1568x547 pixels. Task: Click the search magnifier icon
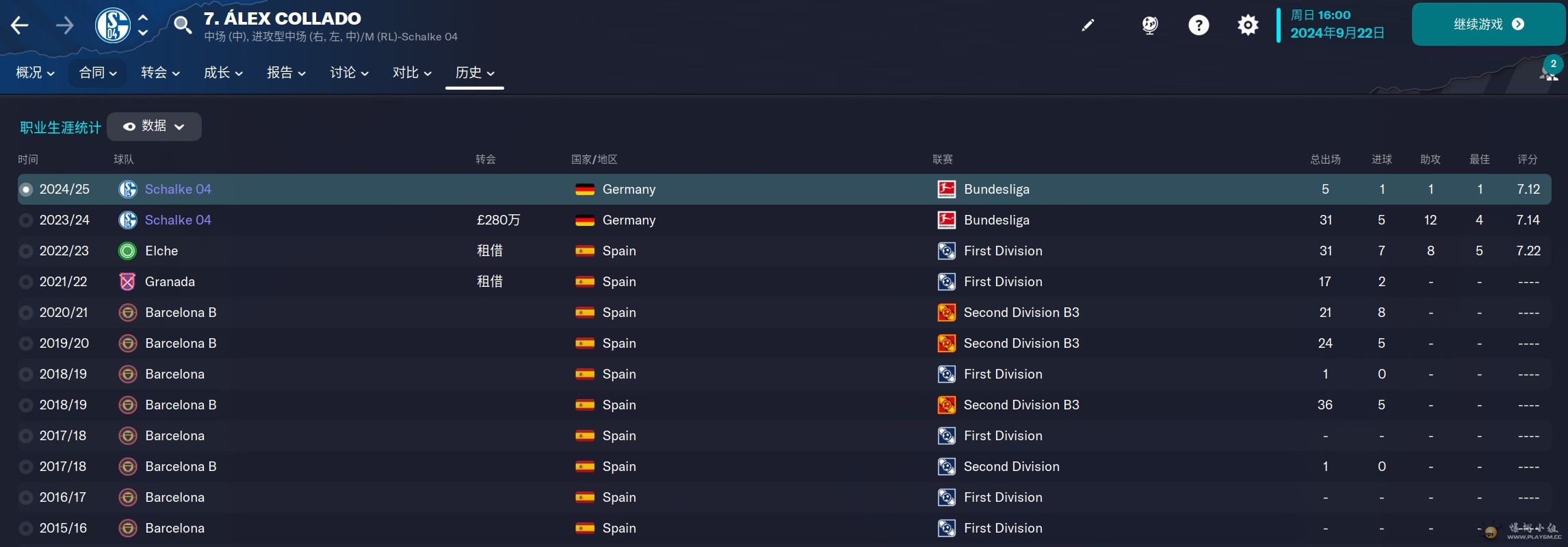click(x=182, y=25)
